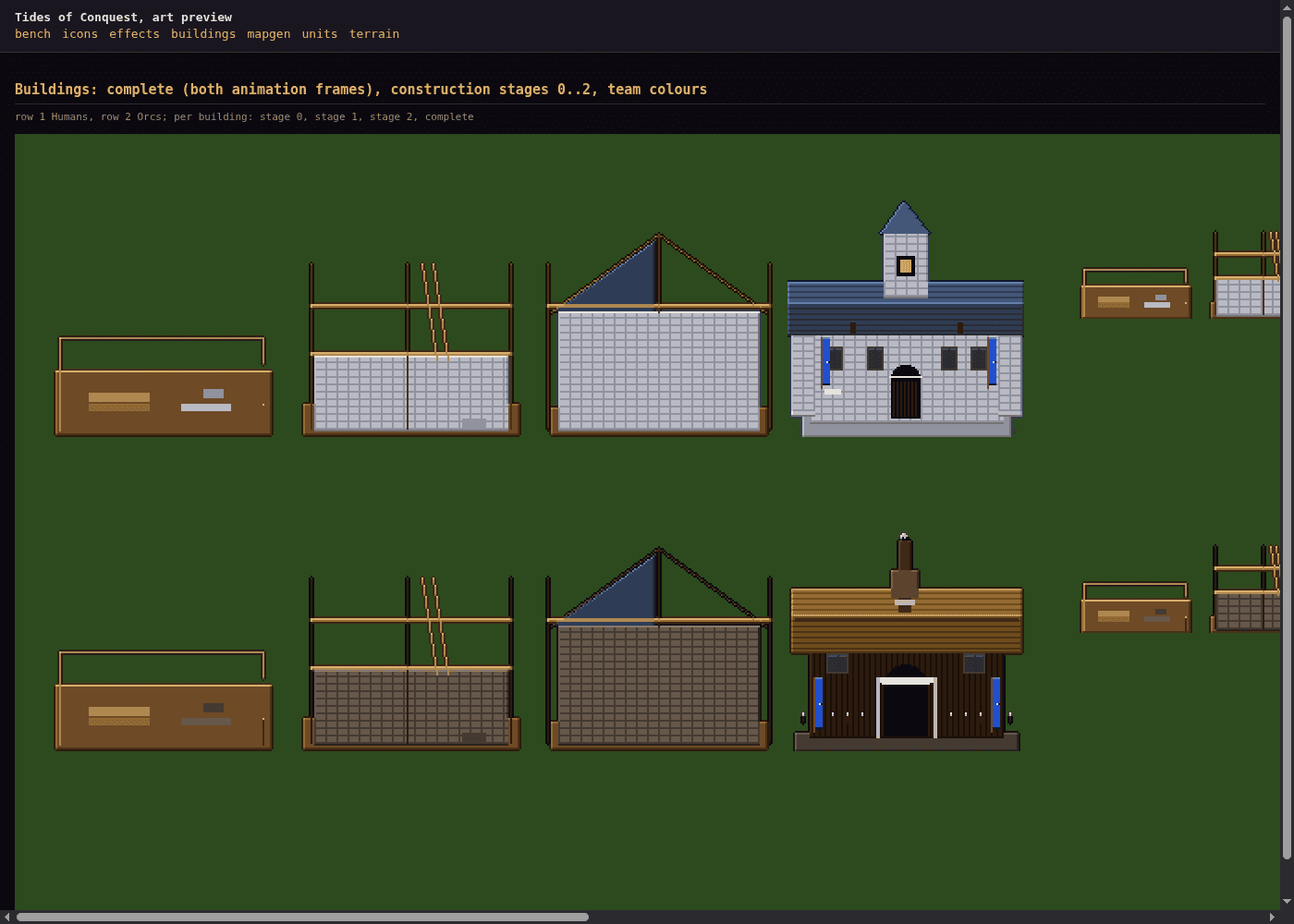Image resolution: width=1294 pixels, height=924 pixels.
Task: Click the small Human stage 1 sprite at right edge
Action: (1245, 274)
